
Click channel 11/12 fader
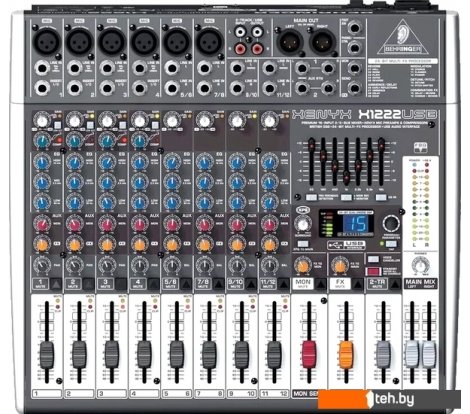(x=274, y=354)
